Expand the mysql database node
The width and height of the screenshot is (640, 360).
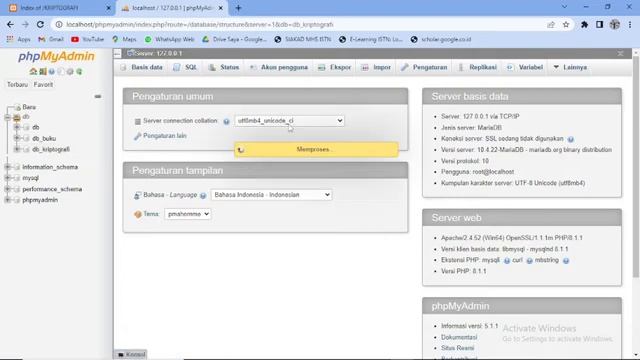(7, 178)
